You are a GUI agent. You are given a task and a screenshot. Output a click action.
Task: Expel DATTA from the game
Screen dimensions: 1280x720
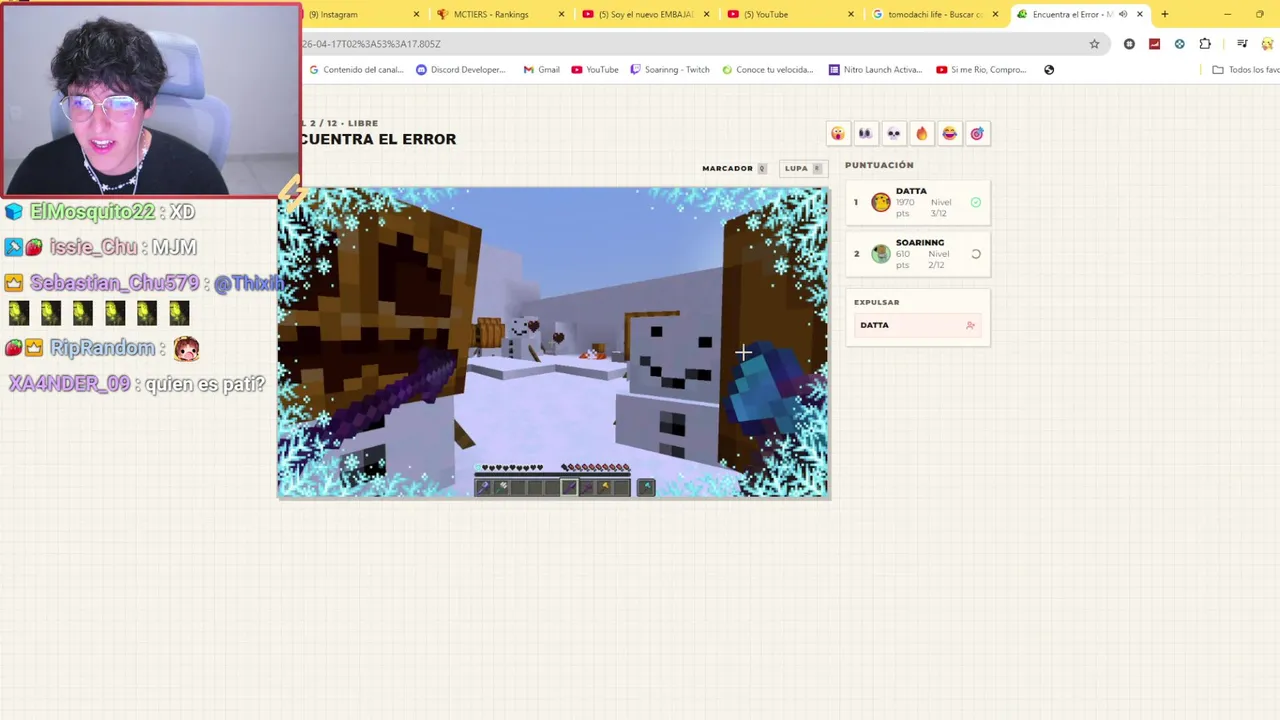(x=917, y=325)
